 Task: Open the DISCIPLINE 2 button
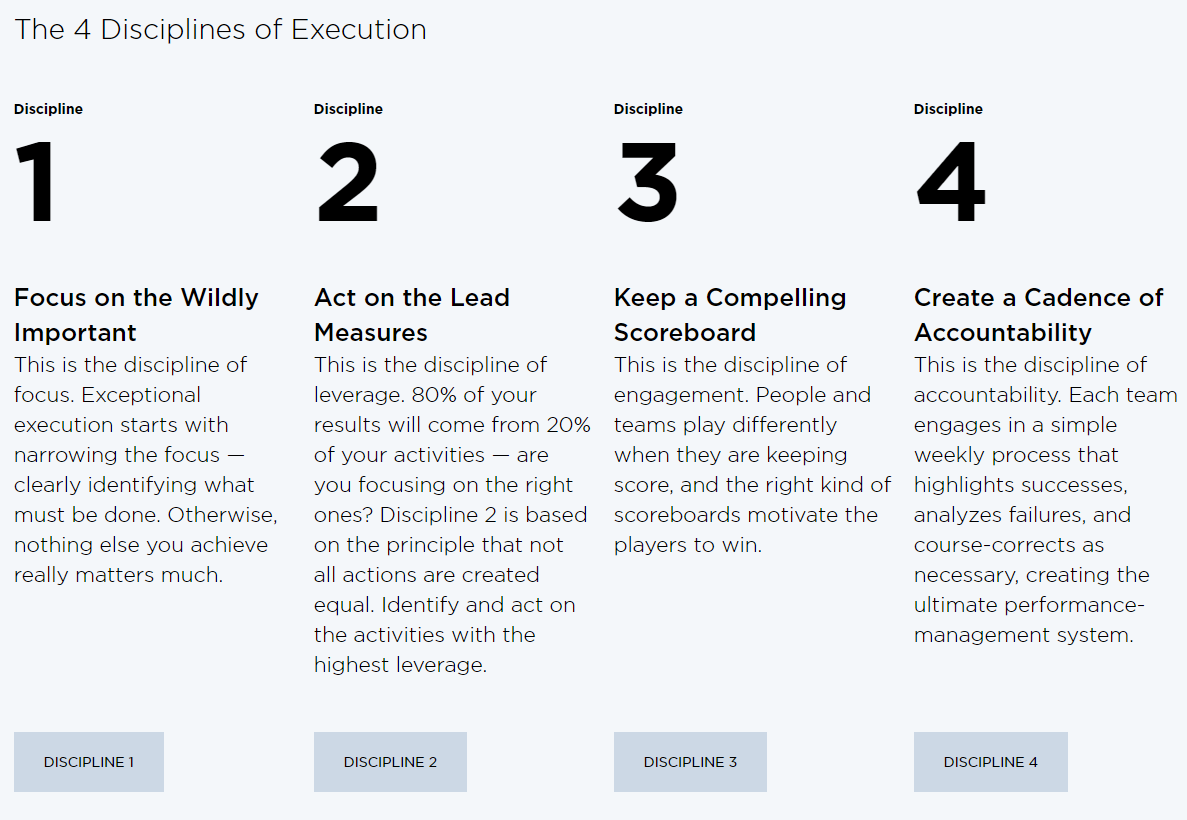click(x=390, y=762)
